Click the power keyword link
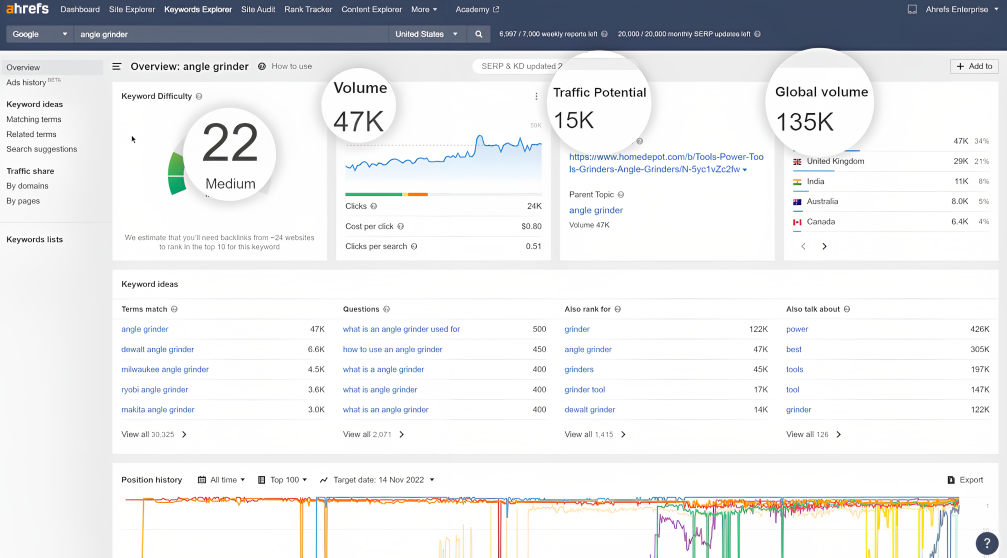 point(797,329)
